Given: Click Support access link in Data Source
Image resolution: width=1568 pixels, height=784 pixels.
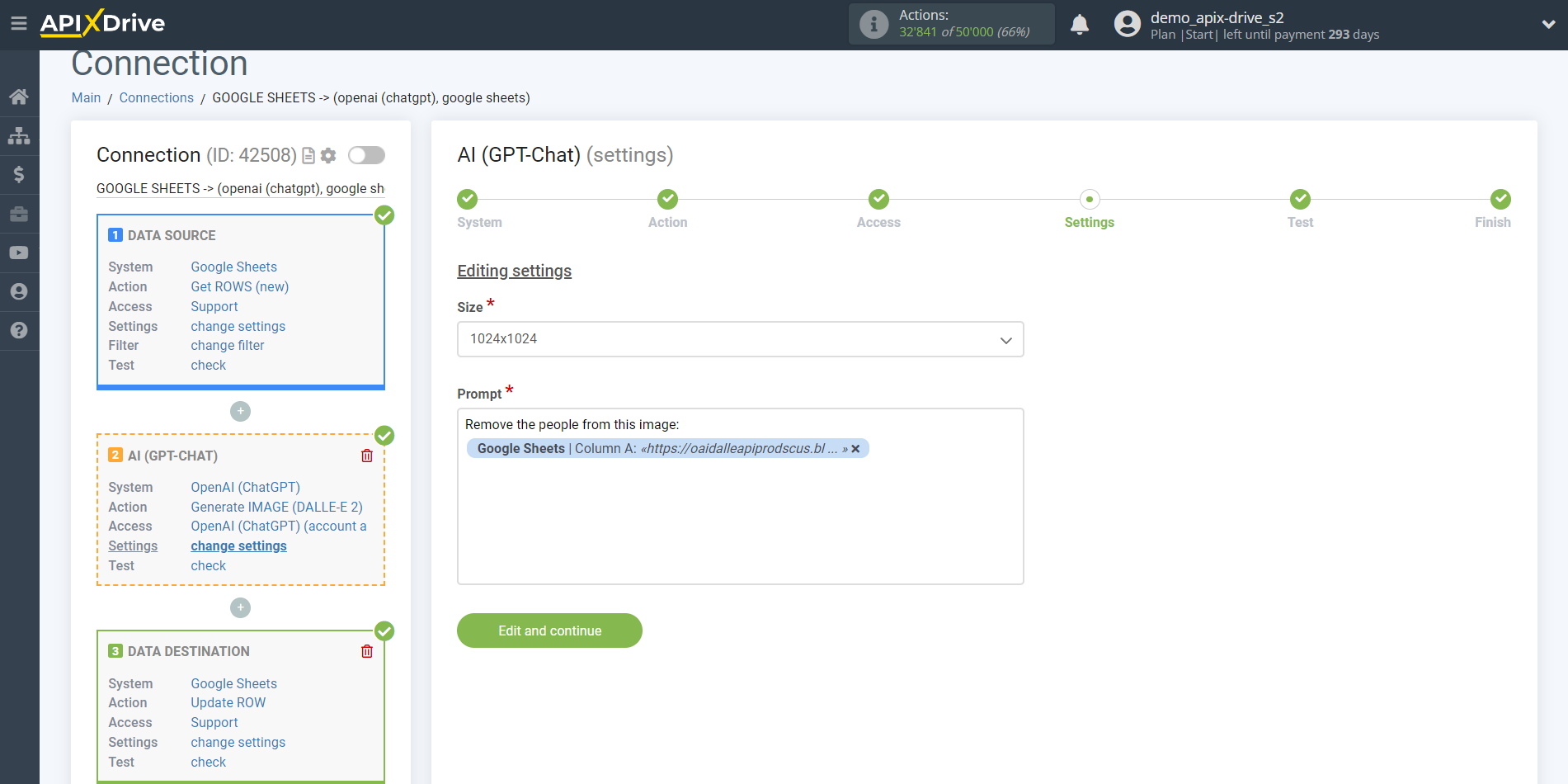Looking at the screenshot, I should [x=214, y=306].
